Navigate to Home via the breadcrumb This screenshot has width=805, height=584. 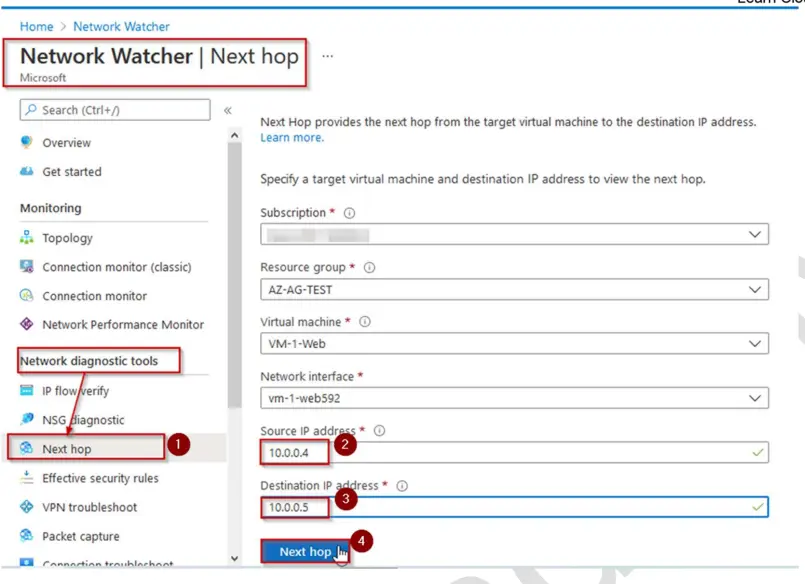coord(36,26)
